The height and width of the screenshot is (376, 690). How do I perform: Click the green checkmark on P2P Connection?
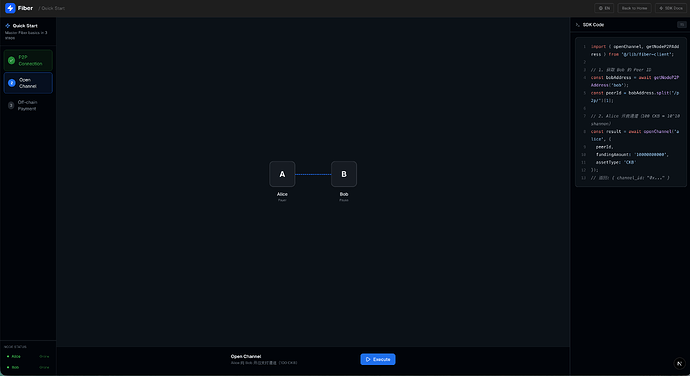coord(11,60)
